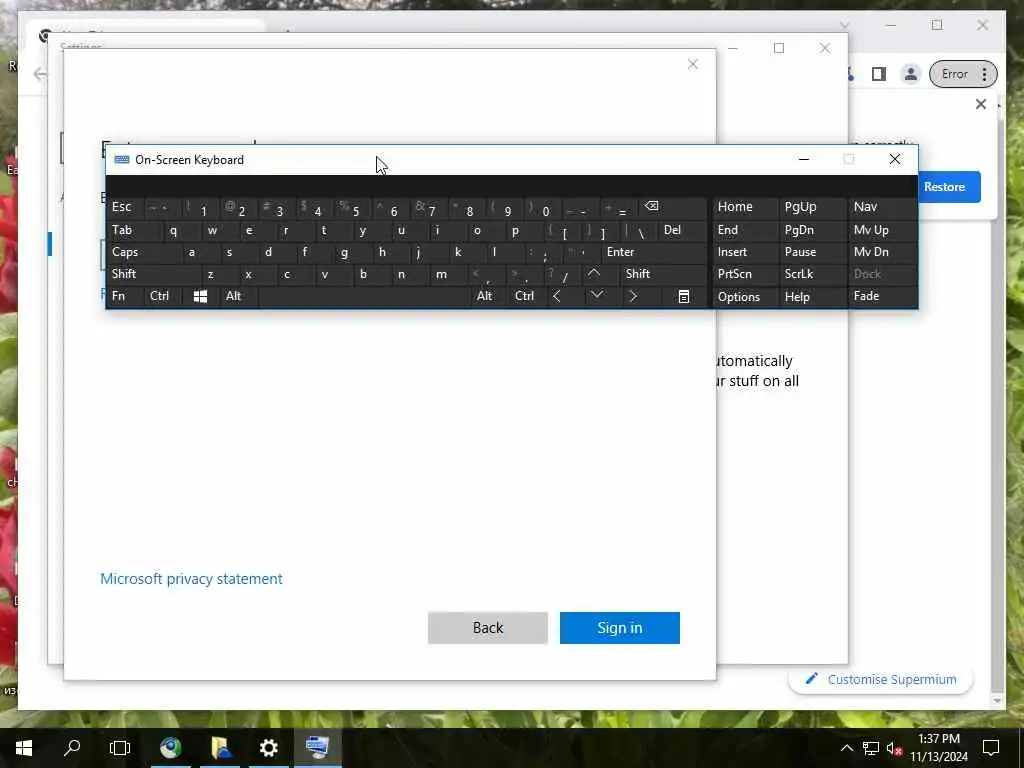Open the Action Center notifications icon
This screenshot has width=1024, height=768.
pyautogui.click(x=991, y=748)
